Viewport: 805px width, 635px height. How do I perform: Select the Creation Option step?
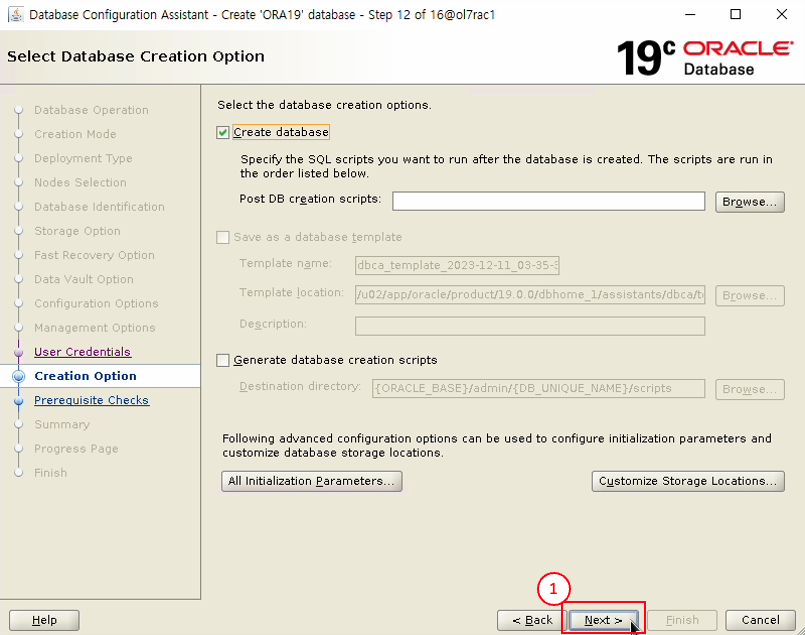tap(85, 376)
